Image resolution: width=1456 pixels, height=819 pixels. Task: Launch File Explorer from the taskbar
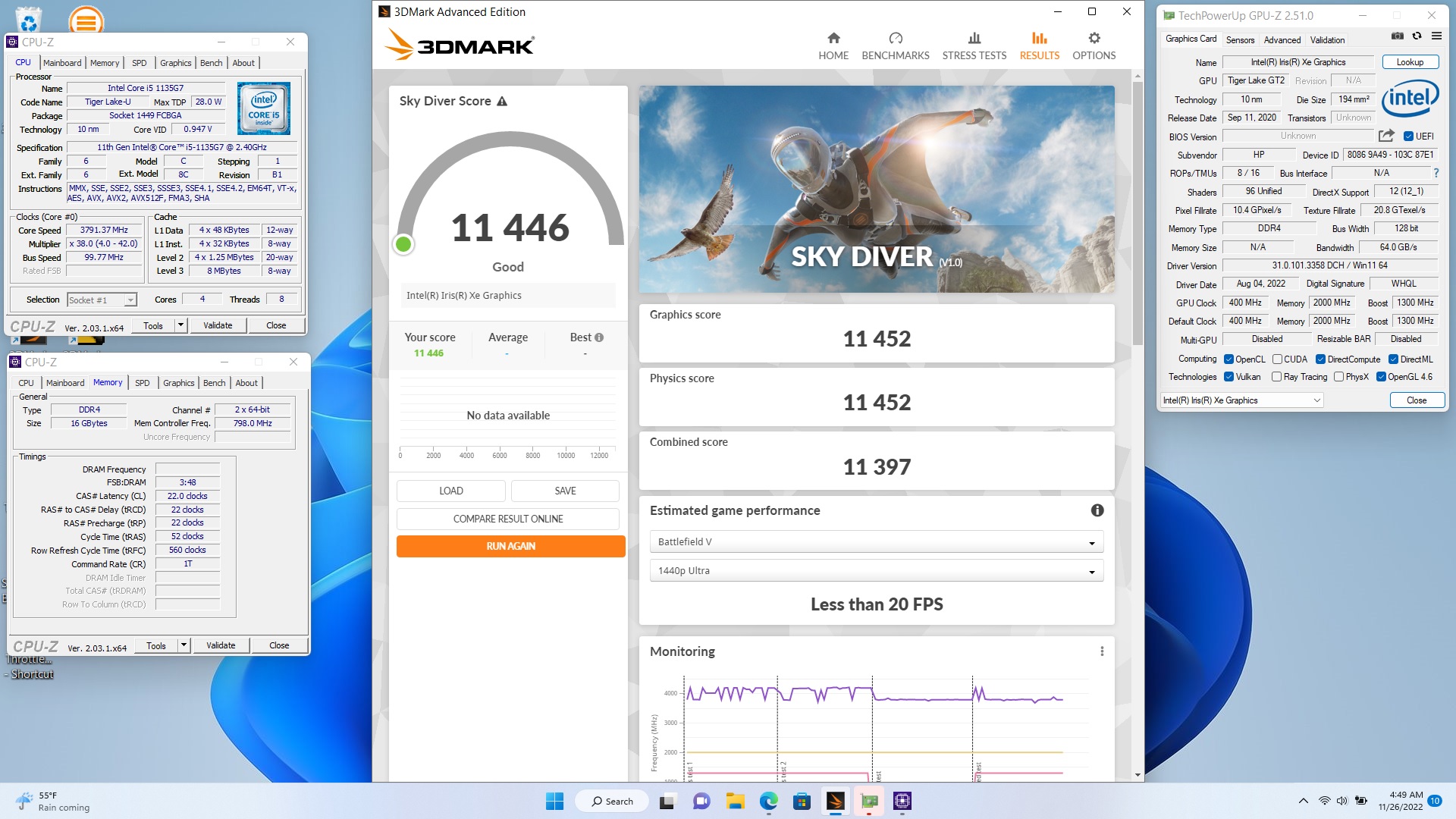[735, 801]
